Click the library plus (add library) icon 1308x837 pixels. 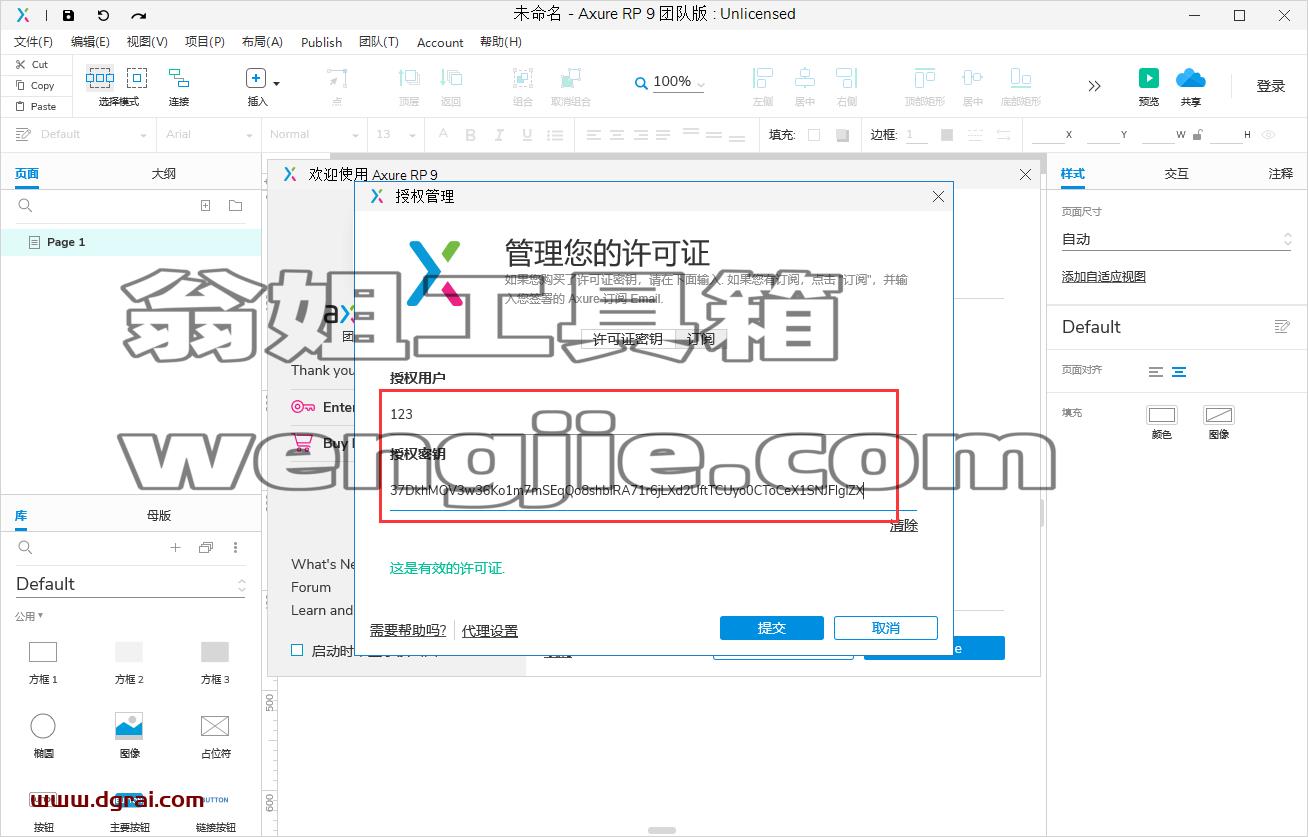(x=175, y=548)
